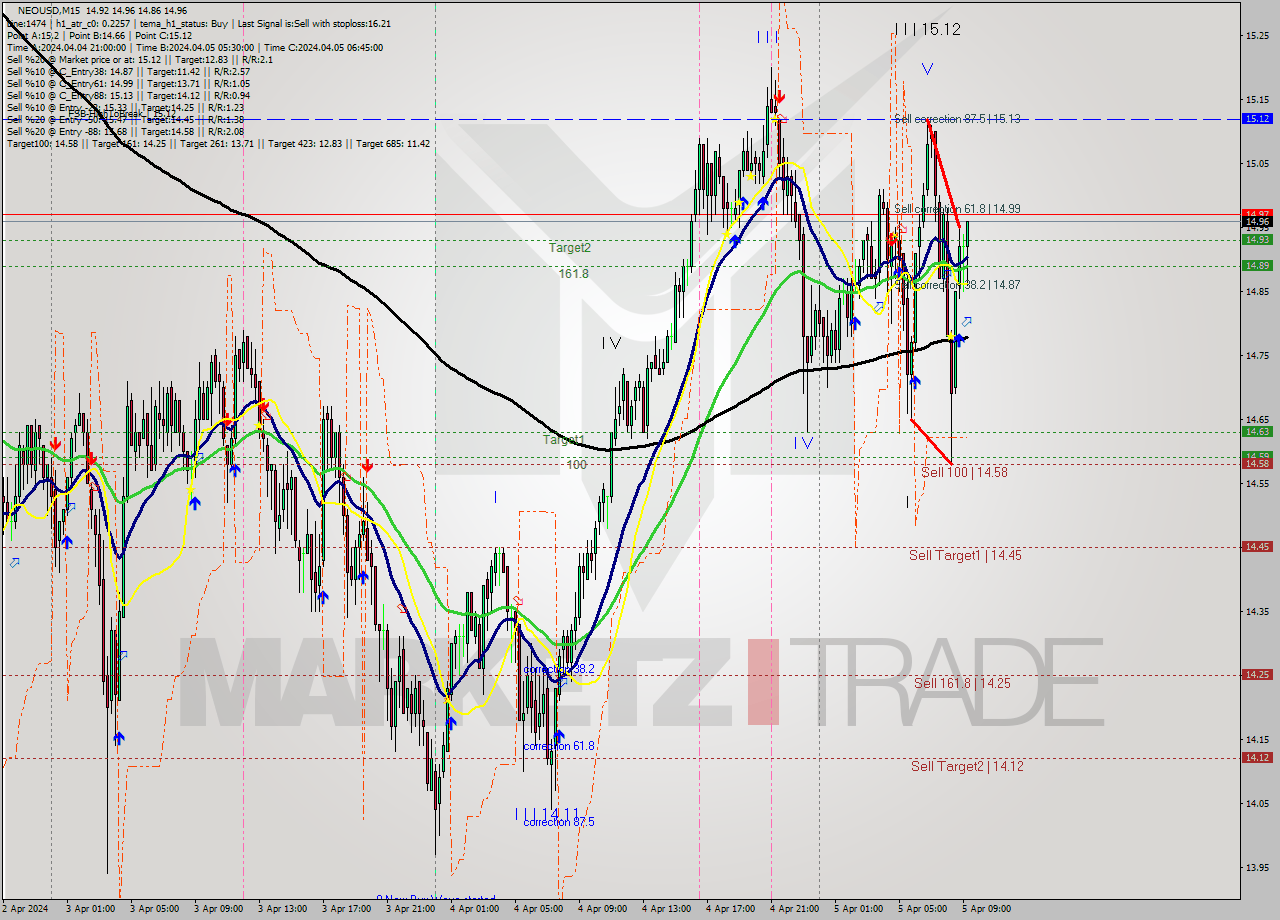
Task: Click the 'Sell 161.8 | 14.25' label
Action: coord(962,683)
